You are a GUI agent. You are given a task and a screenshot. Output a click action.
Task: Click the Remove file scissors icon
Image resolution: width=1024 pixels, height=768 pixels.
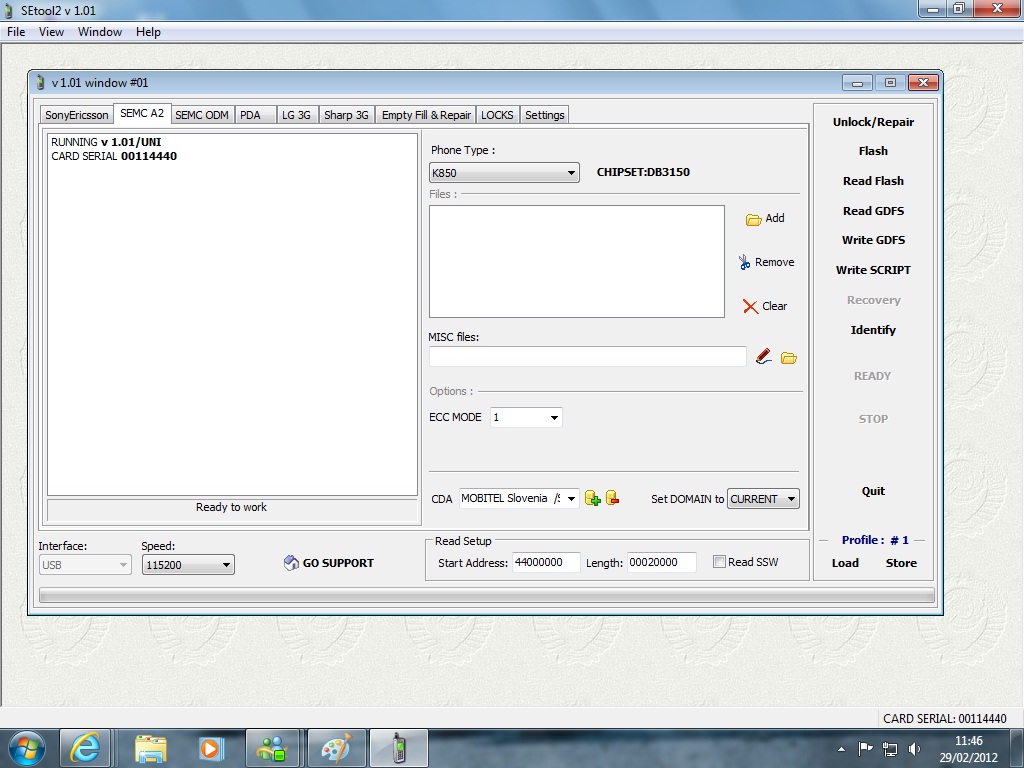(x=744, y=262)
